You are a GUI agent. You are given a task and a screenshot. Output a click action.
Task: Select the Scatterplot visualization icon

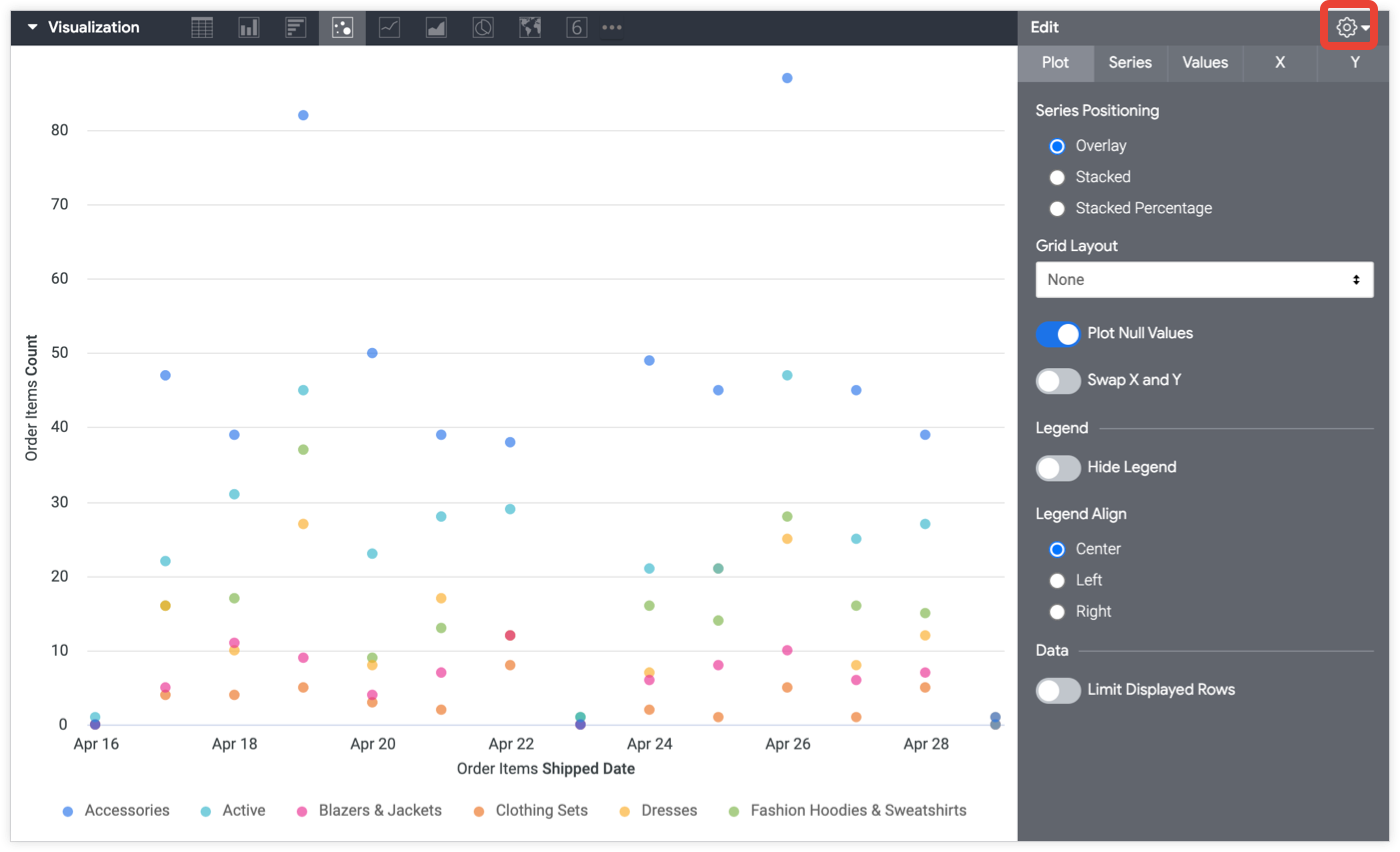click(x=342, y=28)
